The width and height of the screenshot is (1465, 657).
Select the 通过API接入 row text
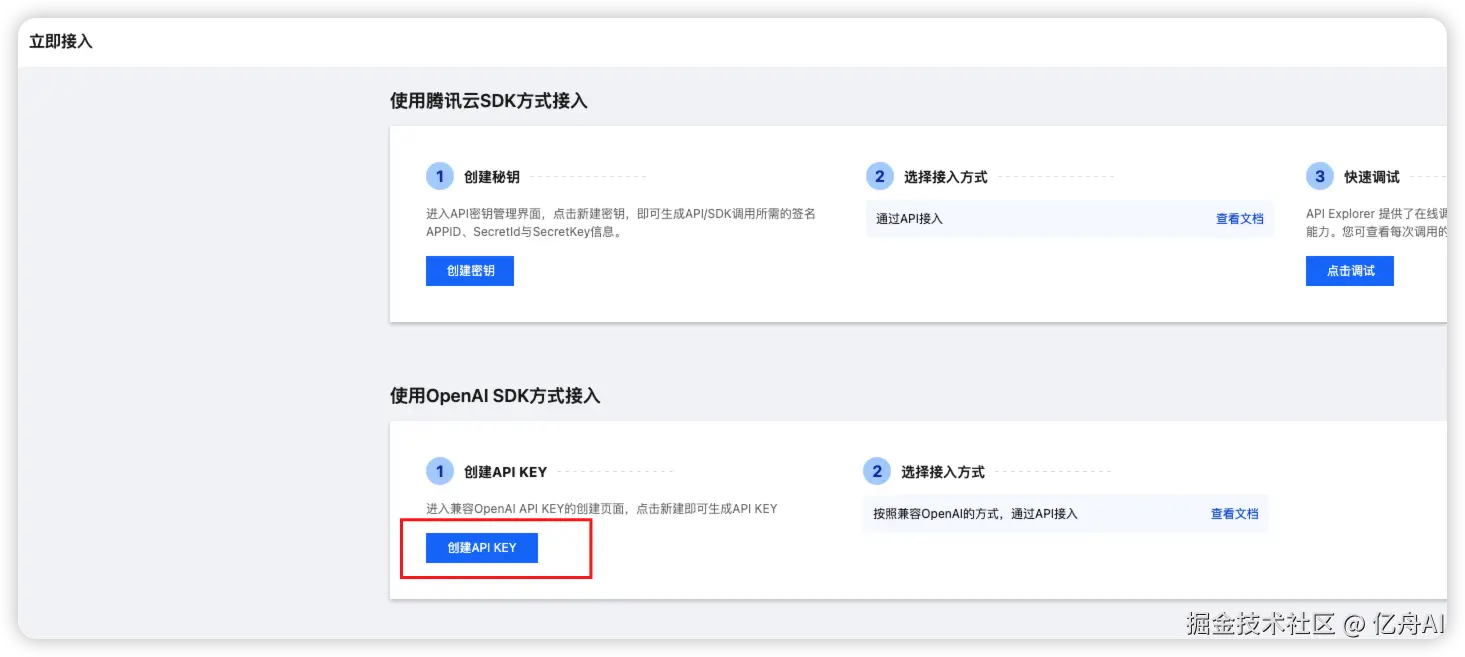(909, 219)
